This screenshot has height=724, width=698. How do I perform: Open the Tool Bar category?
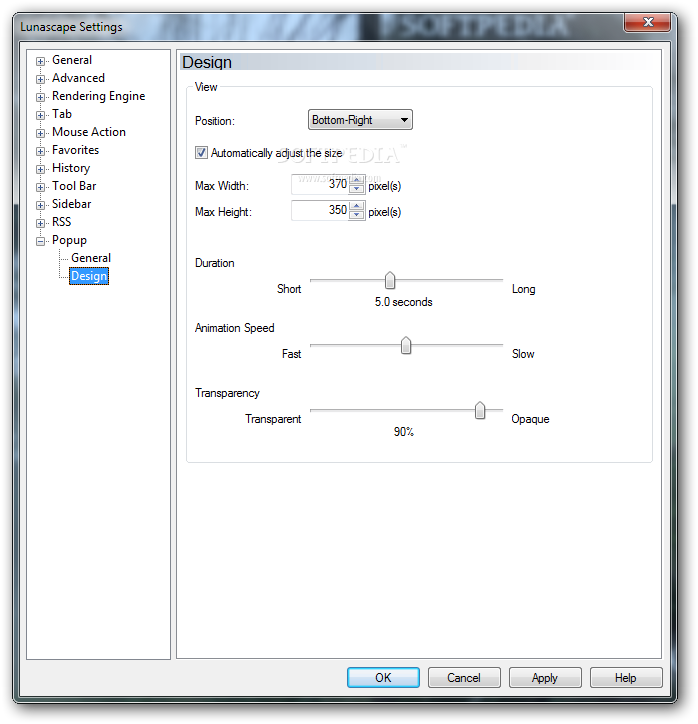74,186
